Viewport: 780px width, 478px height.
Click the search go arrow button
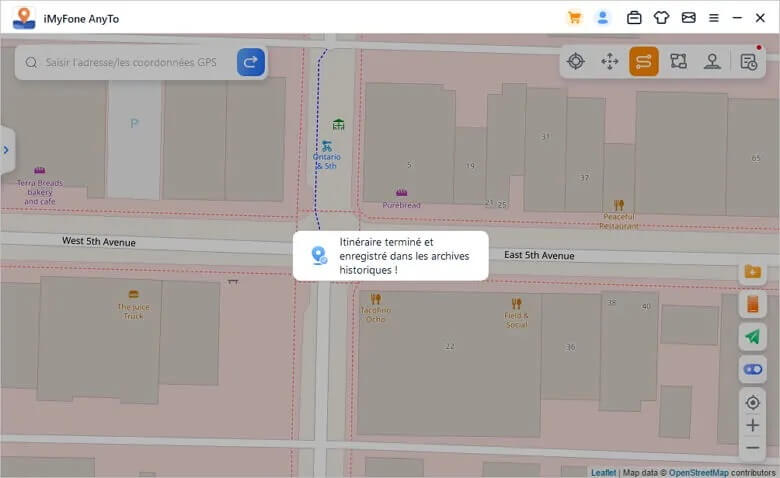(x=251, y=62)
